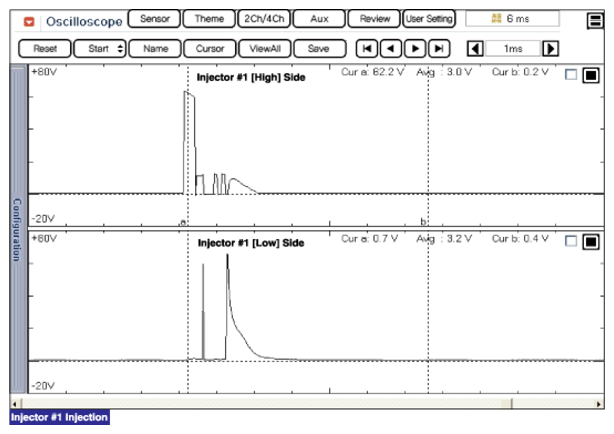
Task: Click the horizontal scrollbar at the bottom
Action: tap(300, 402)
